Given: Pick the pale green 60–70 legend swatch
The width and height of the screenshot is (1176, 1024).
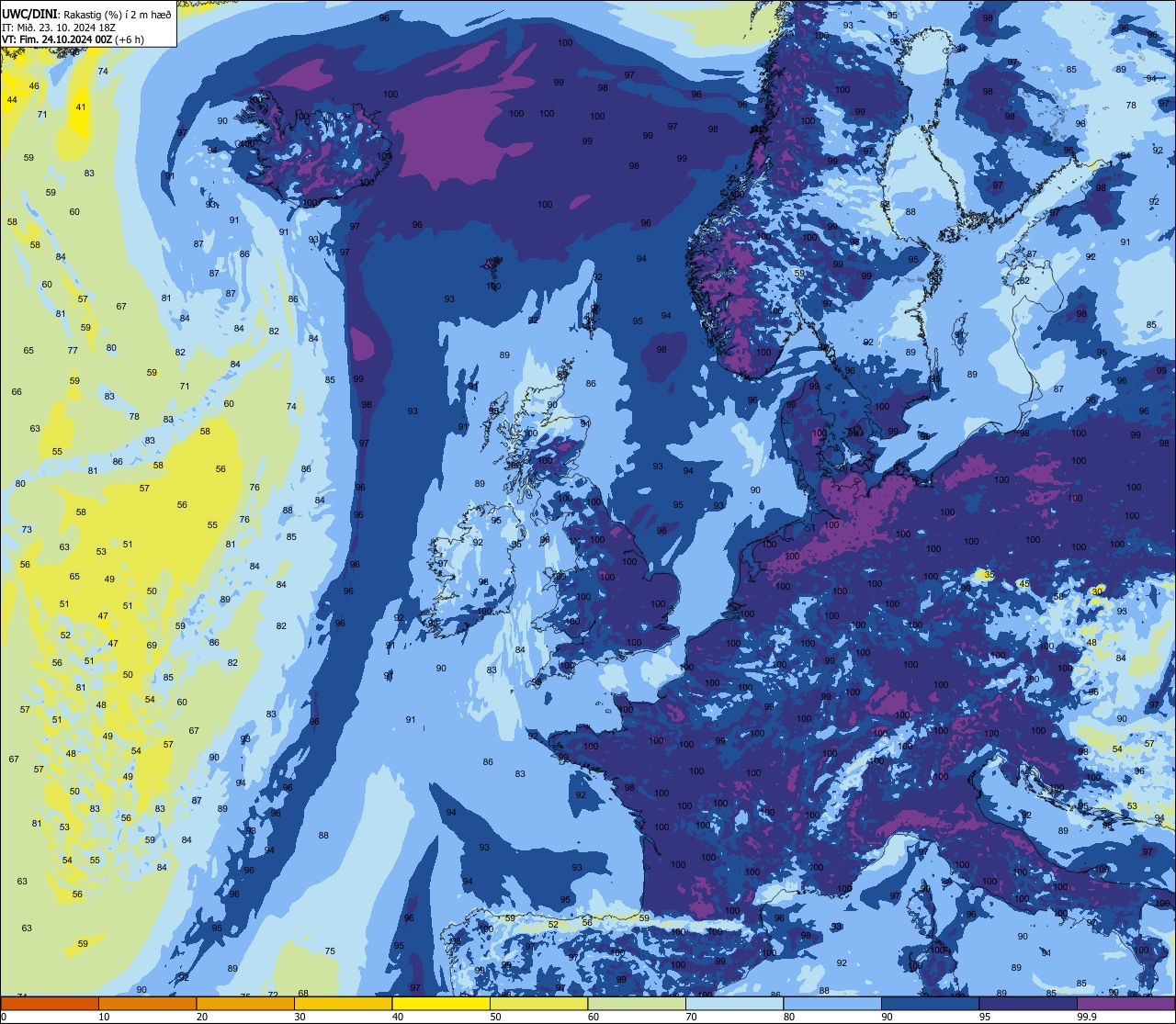Looking at the screenshot, I should click(x=637, y=1003).
